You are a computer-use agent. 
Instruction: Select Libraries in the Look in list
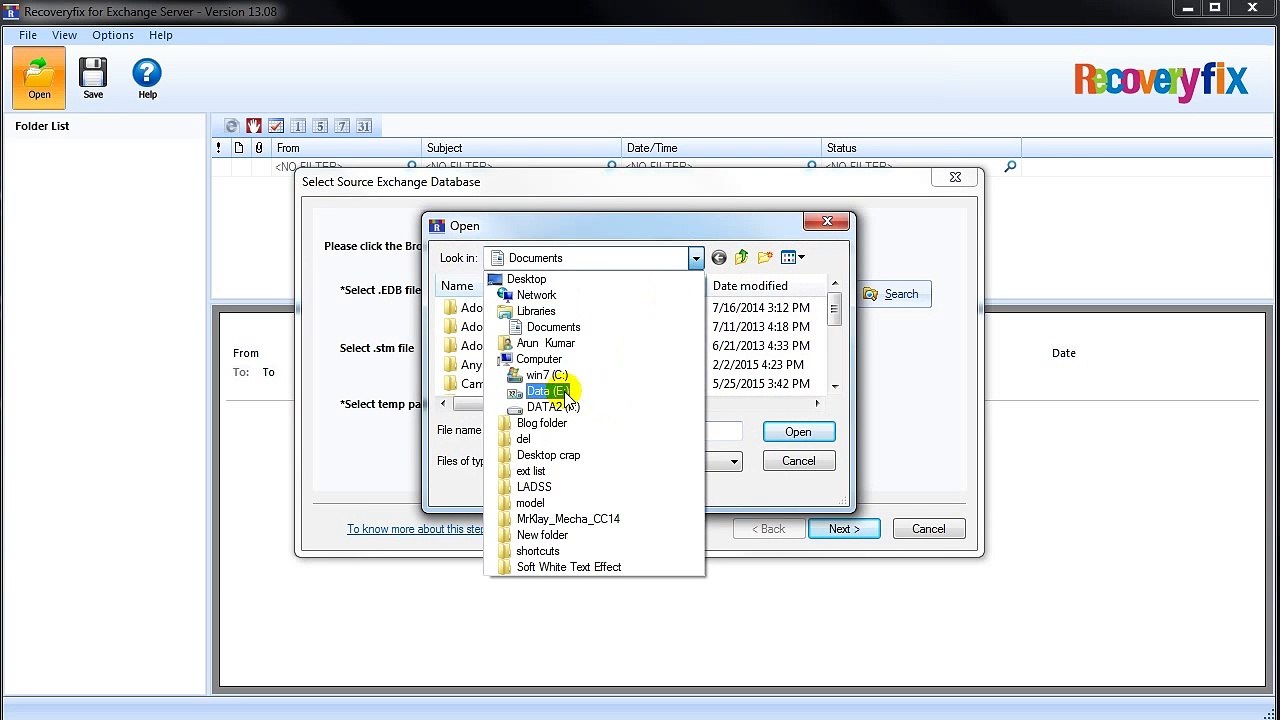535,311
